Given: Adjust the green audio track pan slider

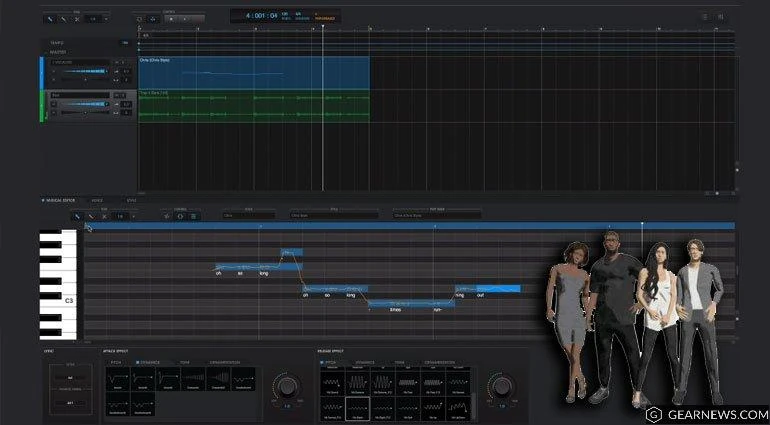Looking at the screenshot, I should tap(83, 113).
